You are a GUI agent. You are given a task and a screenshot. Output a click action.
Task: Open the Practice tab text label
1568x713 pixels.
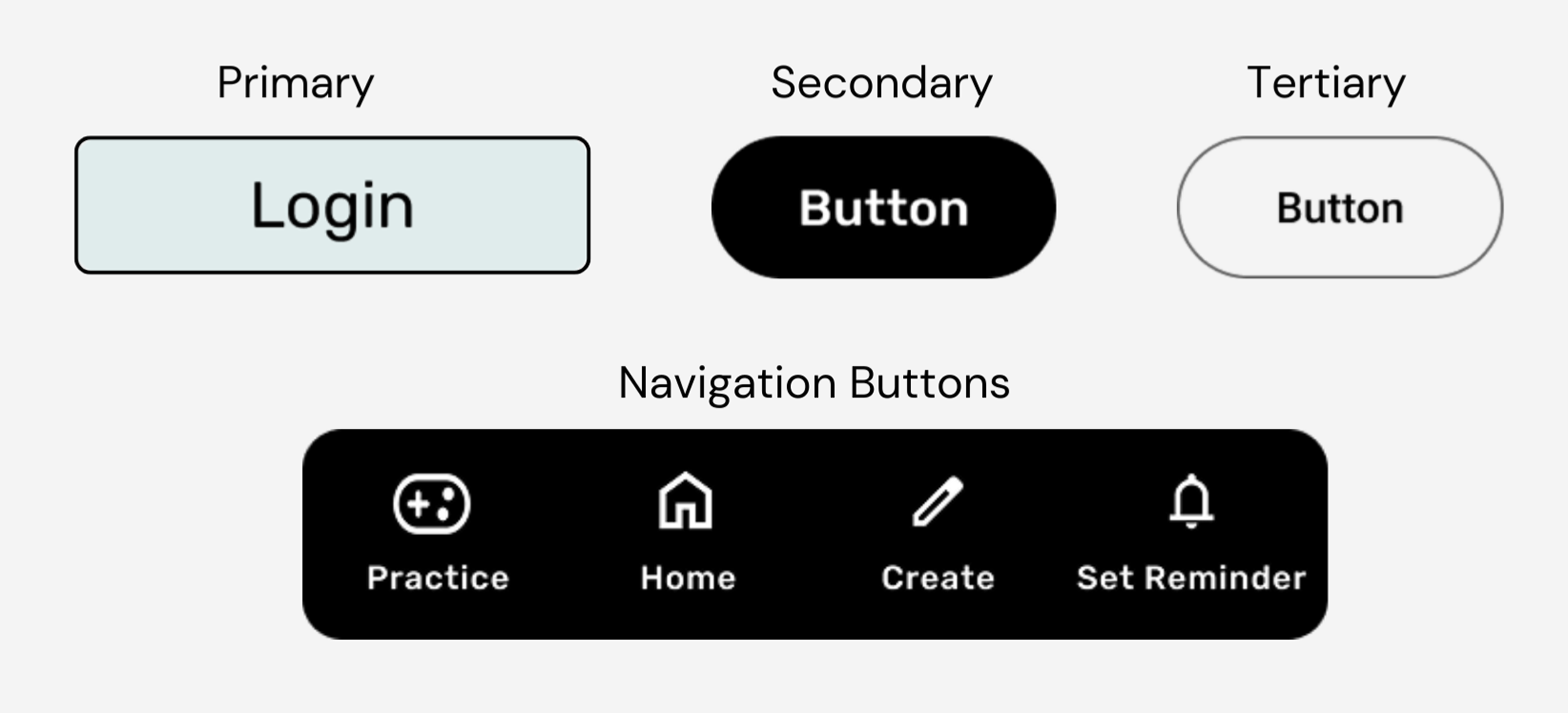(x=438, y=577)
